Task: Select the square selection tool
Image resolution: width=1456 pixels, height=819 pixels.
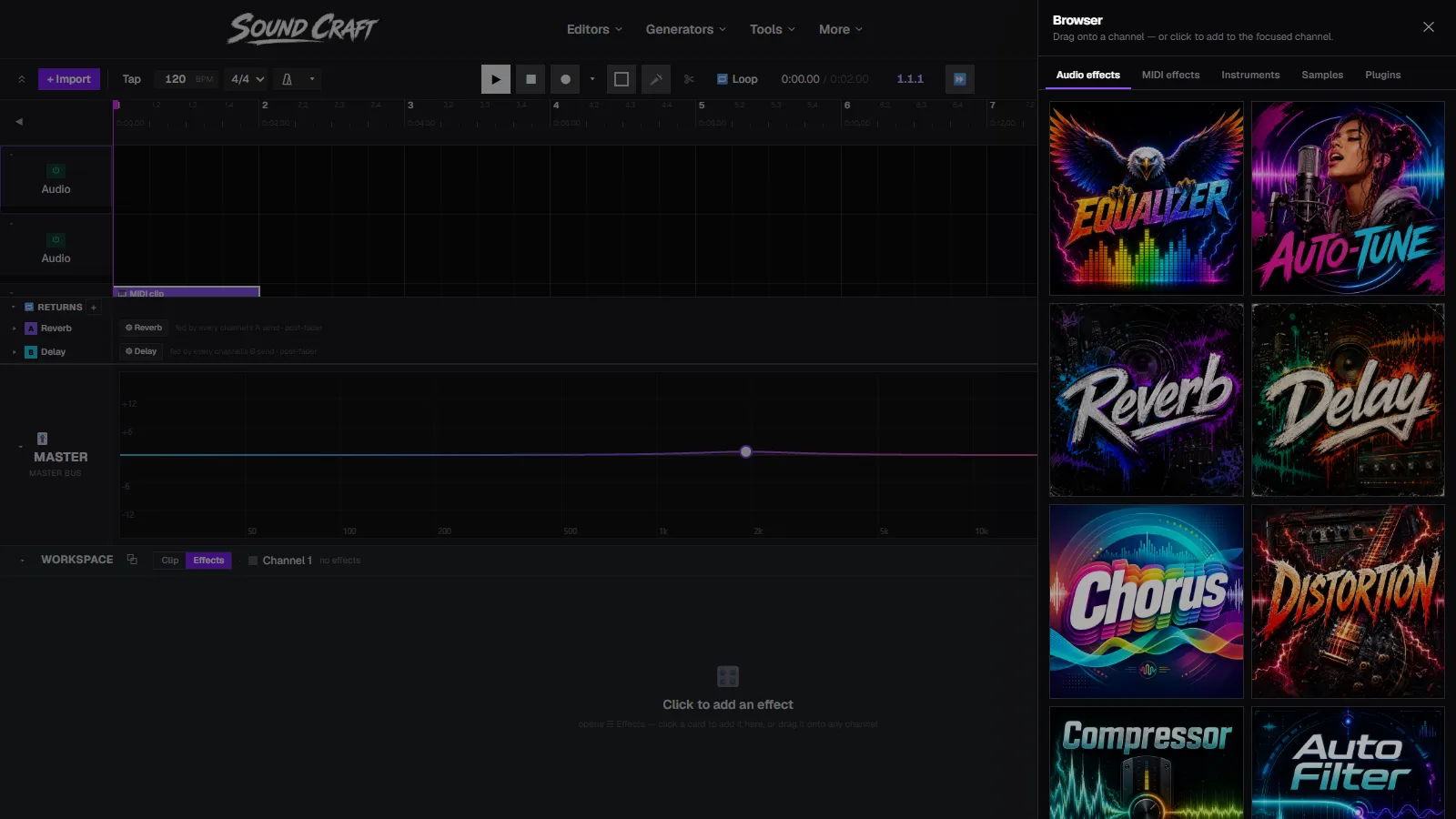Action: point(622,79)
